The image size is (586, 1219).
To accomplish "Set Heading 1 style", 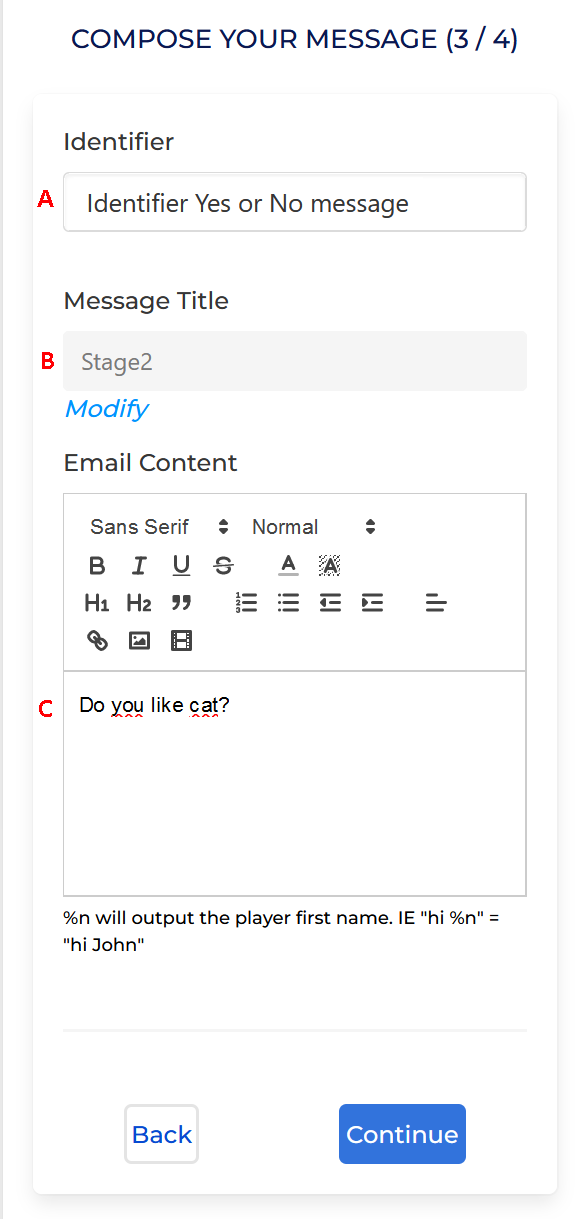I will (x=97, y=603).
